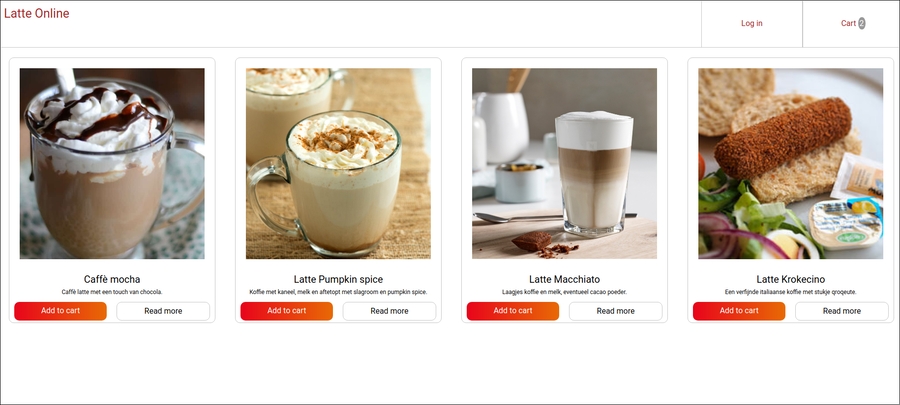Open the Cart link in header
The image size is (900, 405).
(851, 24)
